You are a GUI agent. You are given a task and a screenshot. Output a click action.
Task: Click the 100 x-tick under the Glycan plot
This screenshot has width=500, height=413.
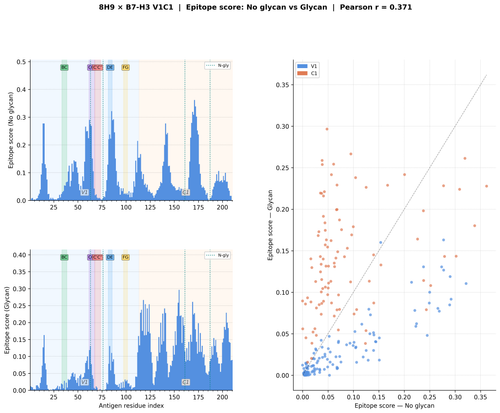tap(126, 397)
